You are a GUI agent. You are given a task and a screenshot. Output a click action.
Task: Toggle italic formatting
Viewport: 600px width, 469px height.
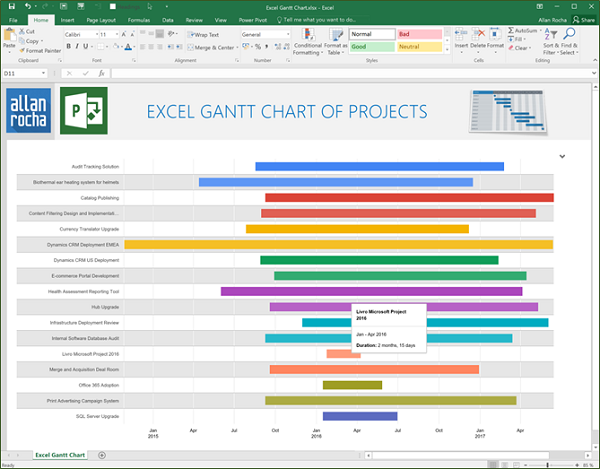[77, 46]
